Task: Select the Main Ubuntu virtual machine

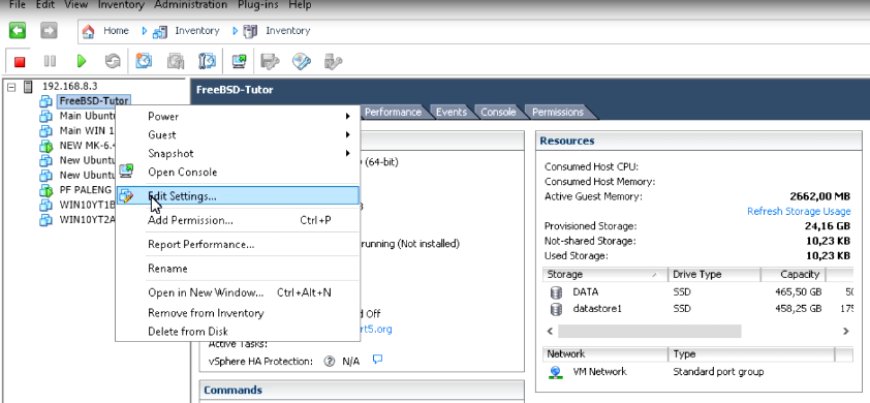Action: coord(87,116)
